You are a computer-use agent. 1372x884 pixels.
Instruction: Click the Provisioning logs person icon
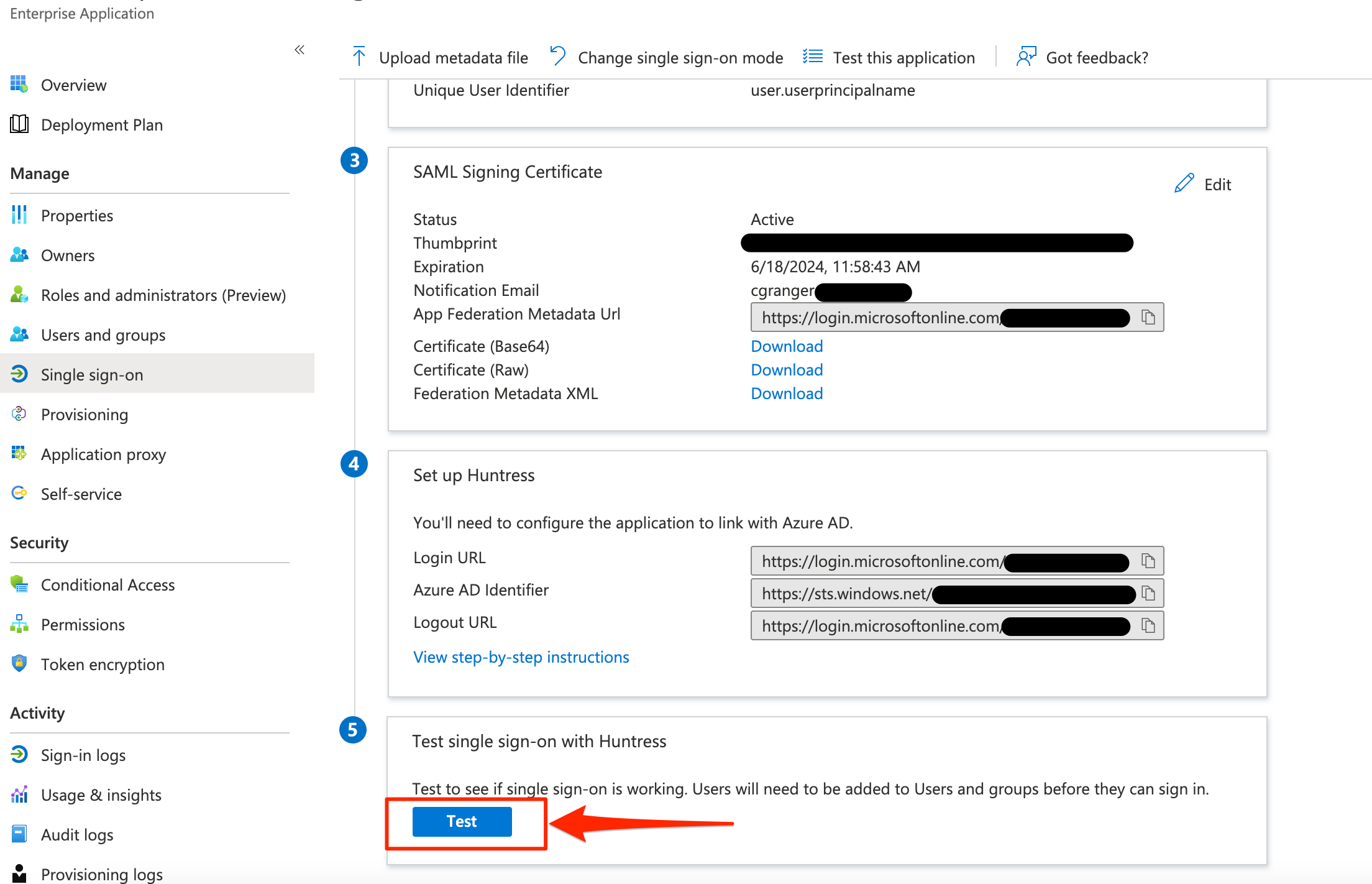click(x=19, y=873)
